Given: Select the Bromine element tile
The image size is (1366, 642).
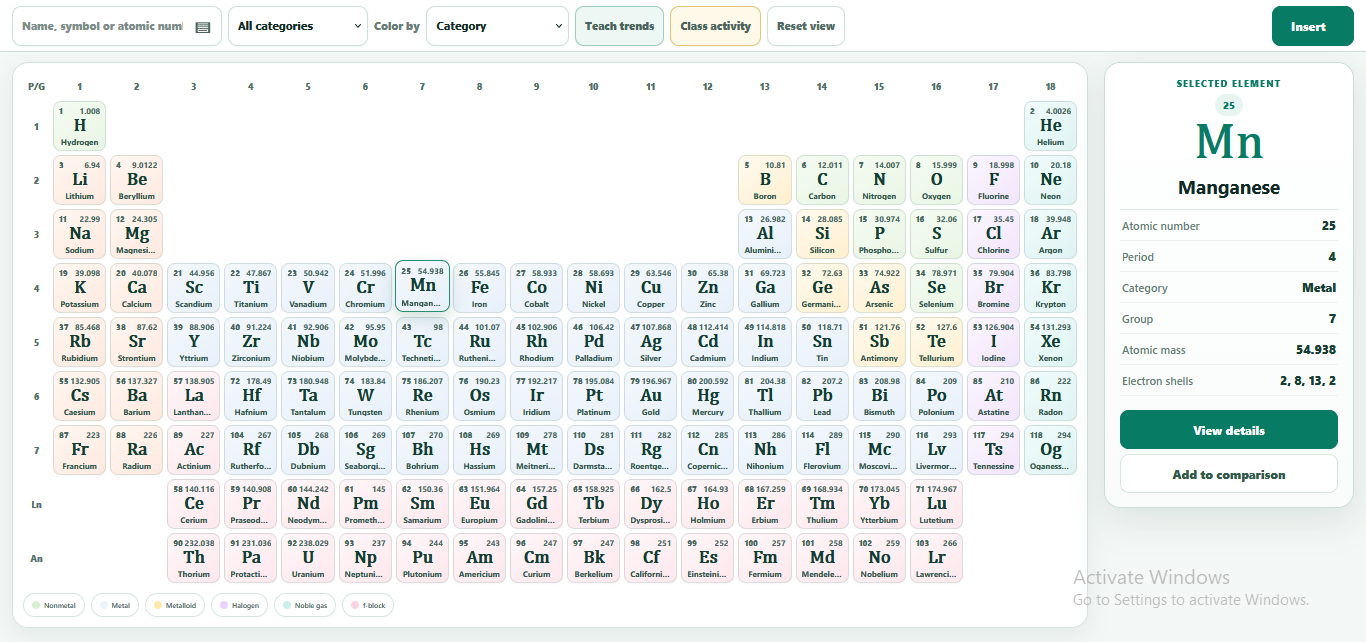Looking at the screenshot, I should tap(994, 288).
